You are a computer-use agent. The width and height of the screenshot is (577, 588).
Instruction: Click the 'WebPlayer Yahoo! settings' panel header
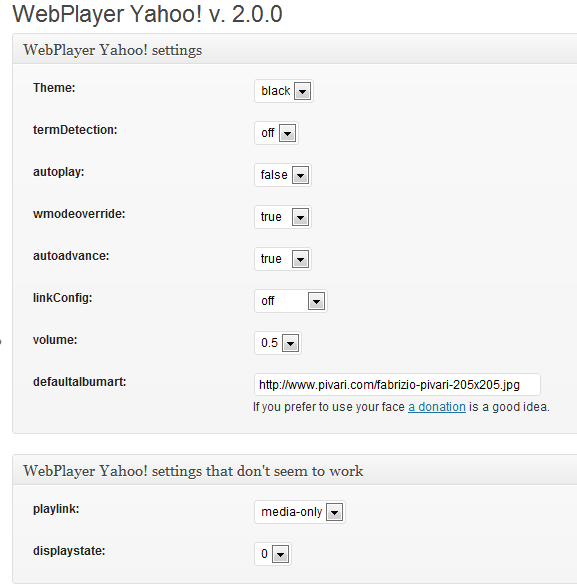click(295, 50)
